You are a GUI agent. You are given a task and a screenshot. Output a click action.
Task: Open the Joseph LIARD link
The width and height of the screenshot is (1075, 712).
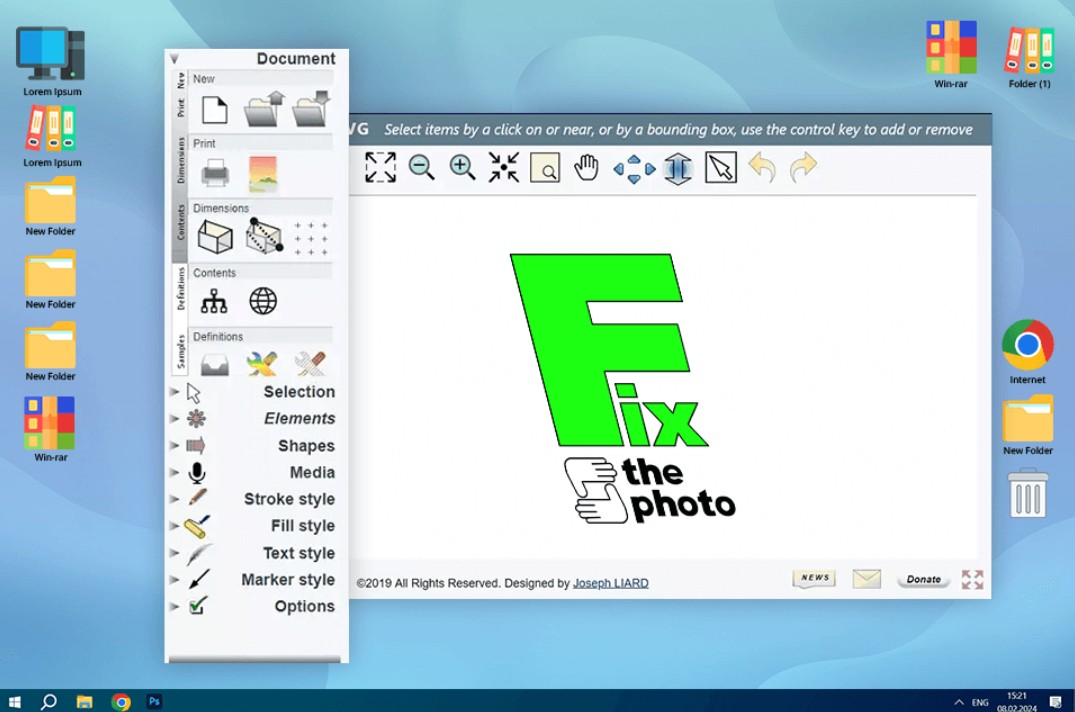[x=610, y=583]
